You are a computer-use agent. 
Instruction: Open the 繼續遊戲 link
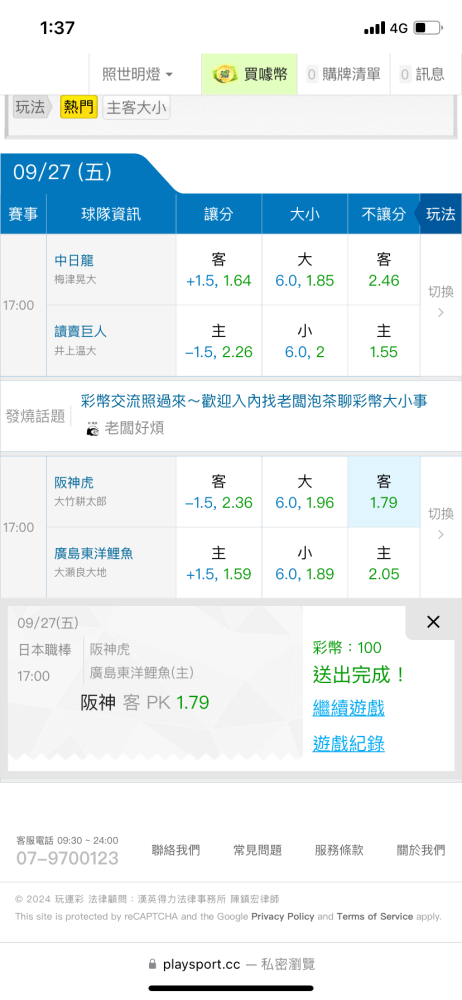[x=348, y=708]
